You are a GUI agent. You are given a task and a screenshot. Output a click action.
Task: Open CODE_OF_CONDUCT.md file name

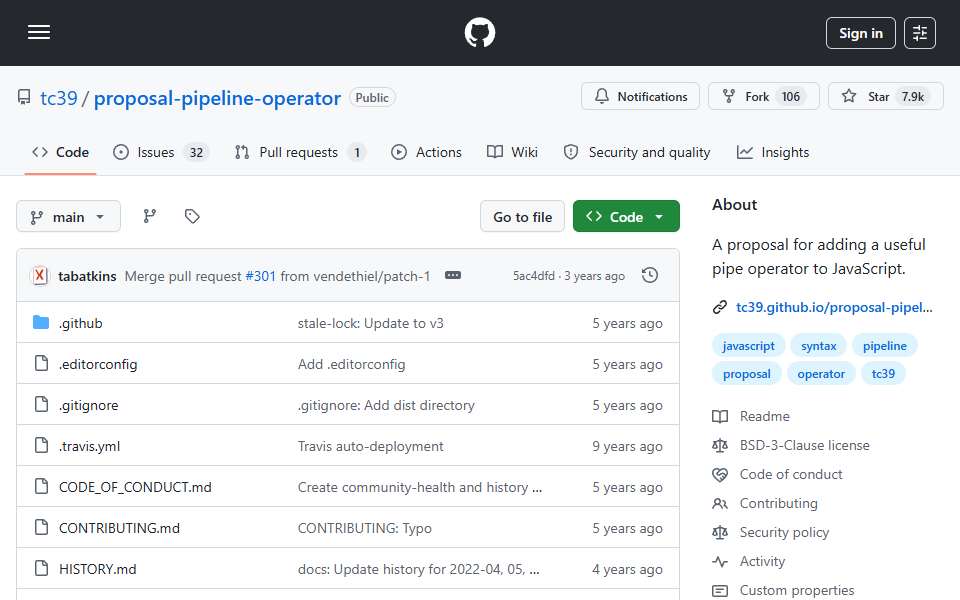point(135,487)
